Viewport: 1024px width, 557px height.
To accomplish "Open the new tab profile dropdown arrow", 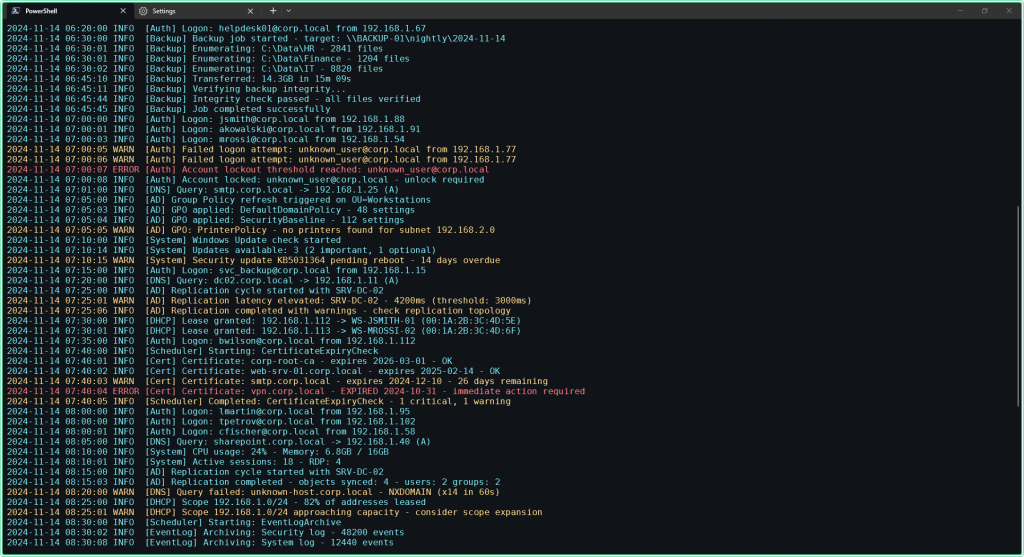I will tap(289, 10).
